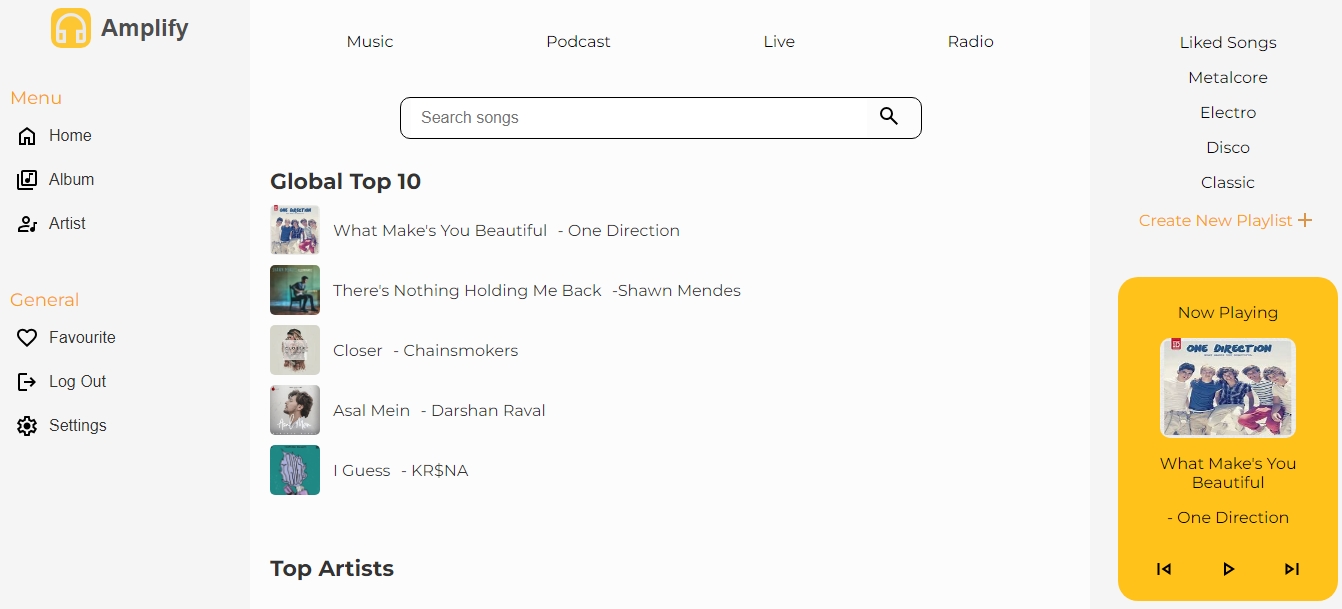
Task: Skip to the previous track
Action: point(1164,569)
